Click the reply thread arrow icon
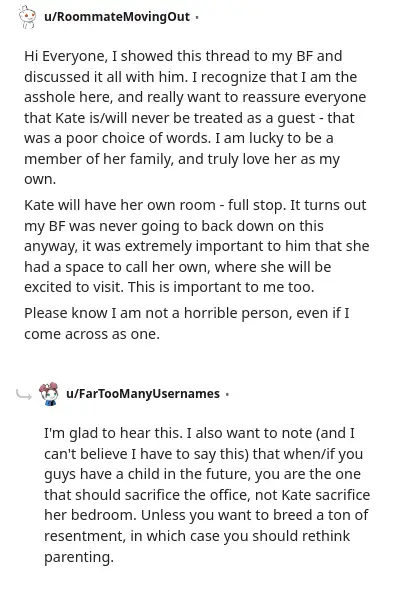The width and height of the screenshot is (400, 592). point(24,395)
